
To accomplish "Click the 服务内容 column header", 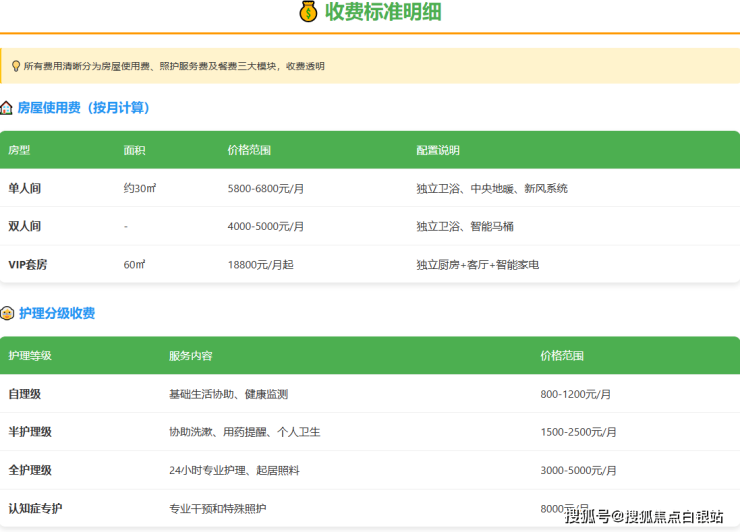I will (190, 356).
